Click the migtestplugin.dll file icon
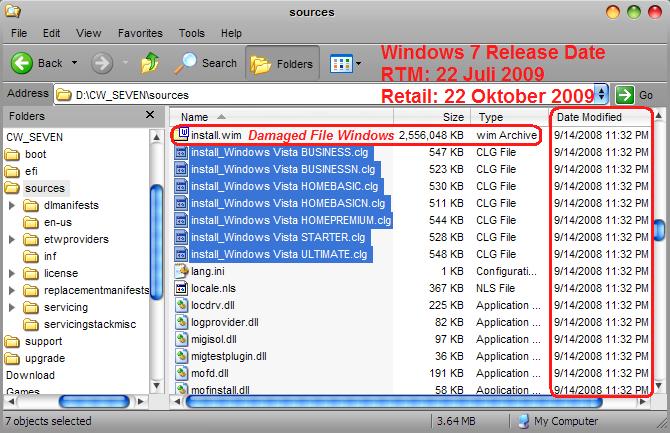The height and width of the screenshot is (433, 670). pos(181,356)
